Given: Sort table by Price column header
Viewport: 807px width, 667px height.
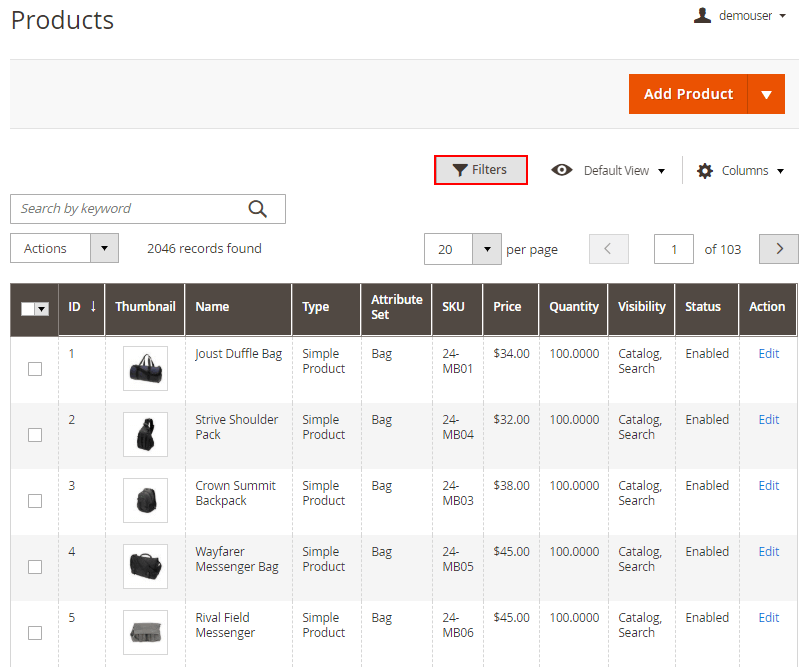Looking at the screenshot, I should tap(507, 307).
